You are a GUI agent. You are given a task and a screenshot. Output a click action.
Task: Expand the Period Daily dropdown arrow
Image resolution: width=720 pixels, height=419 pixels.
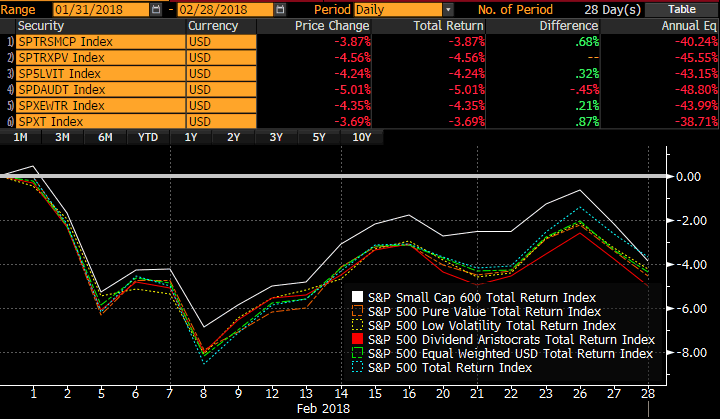pyautogui.click(x=448, y=9)
